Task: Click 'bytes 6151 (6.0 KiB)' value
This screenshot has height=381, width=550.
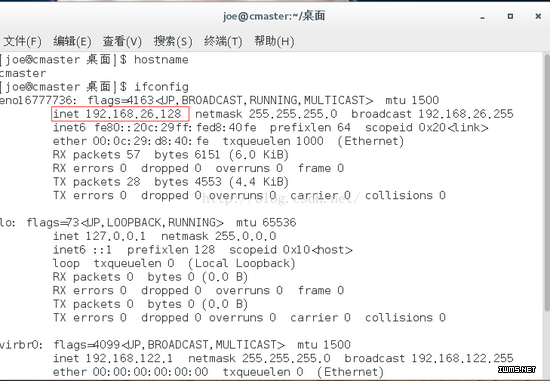Action: tap(221, 155)
